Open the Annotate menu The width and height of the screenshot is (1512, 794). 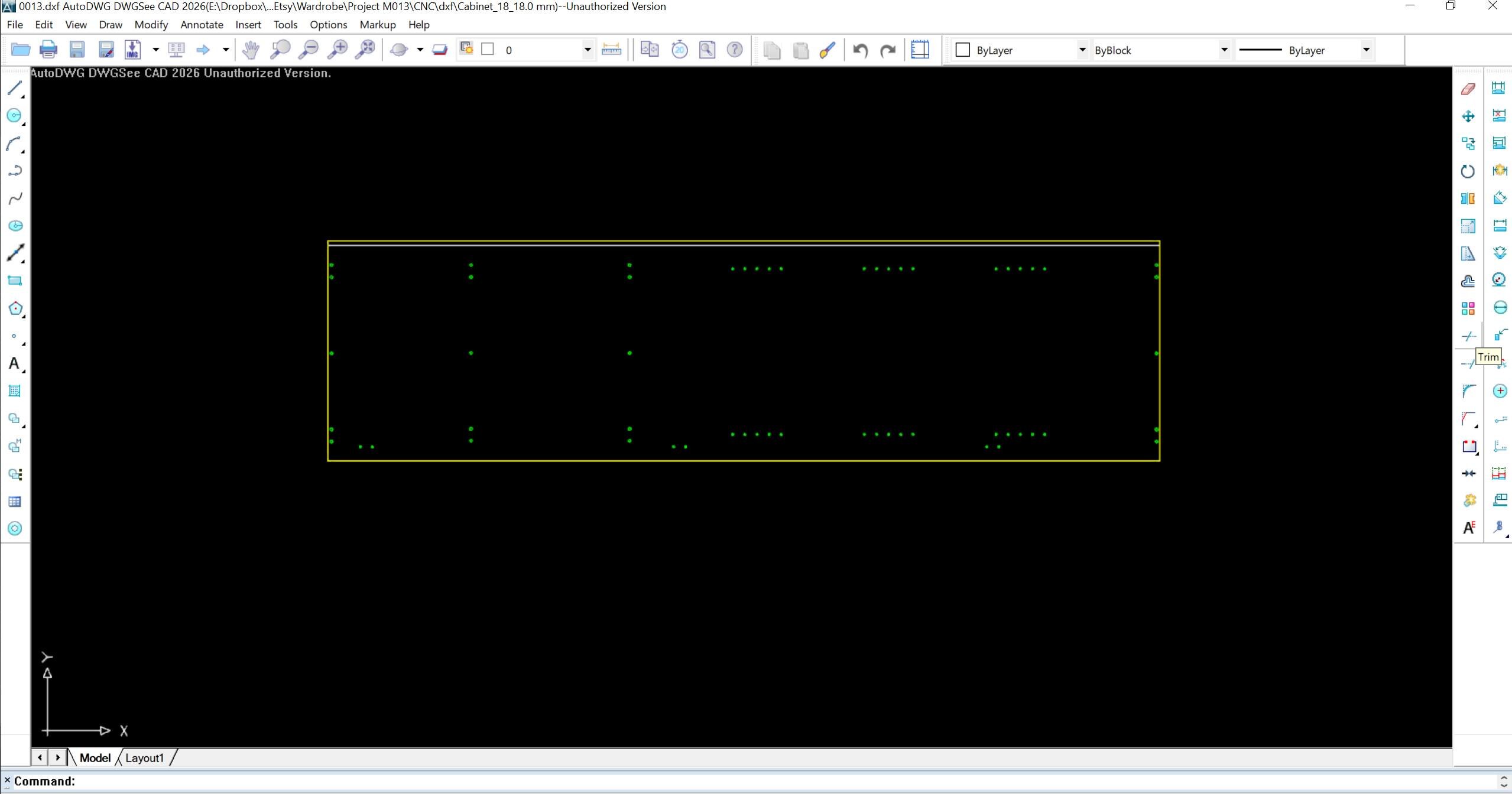click(202, 25)
